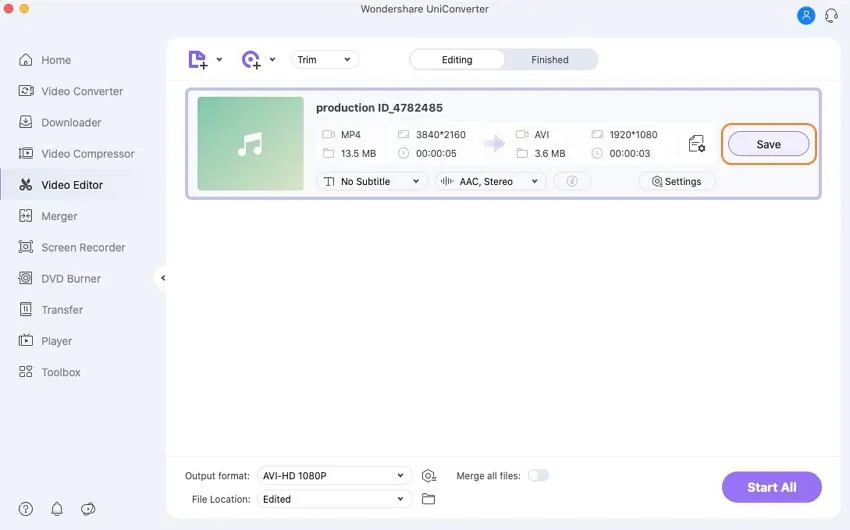Select the Merger icon in sidebar

tap(25, 216)
